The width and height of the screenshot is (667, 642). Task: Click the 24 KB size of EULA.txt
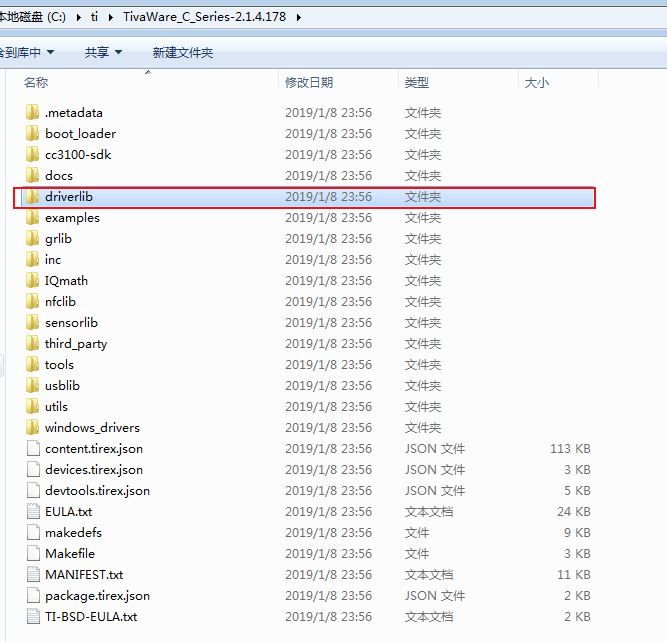tap(574, 511)
